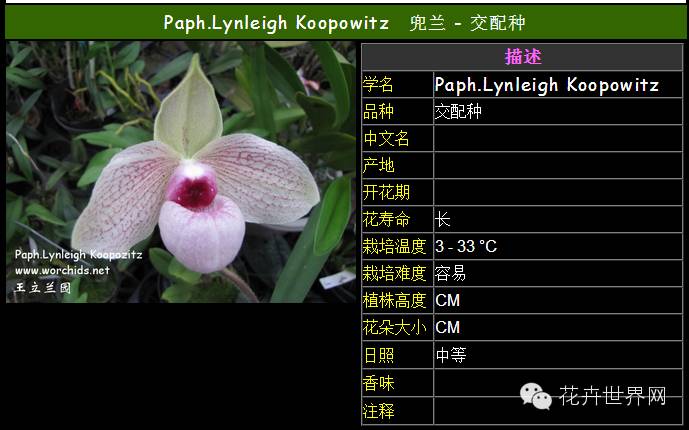Click the empty 中文名 value cell

558,139
